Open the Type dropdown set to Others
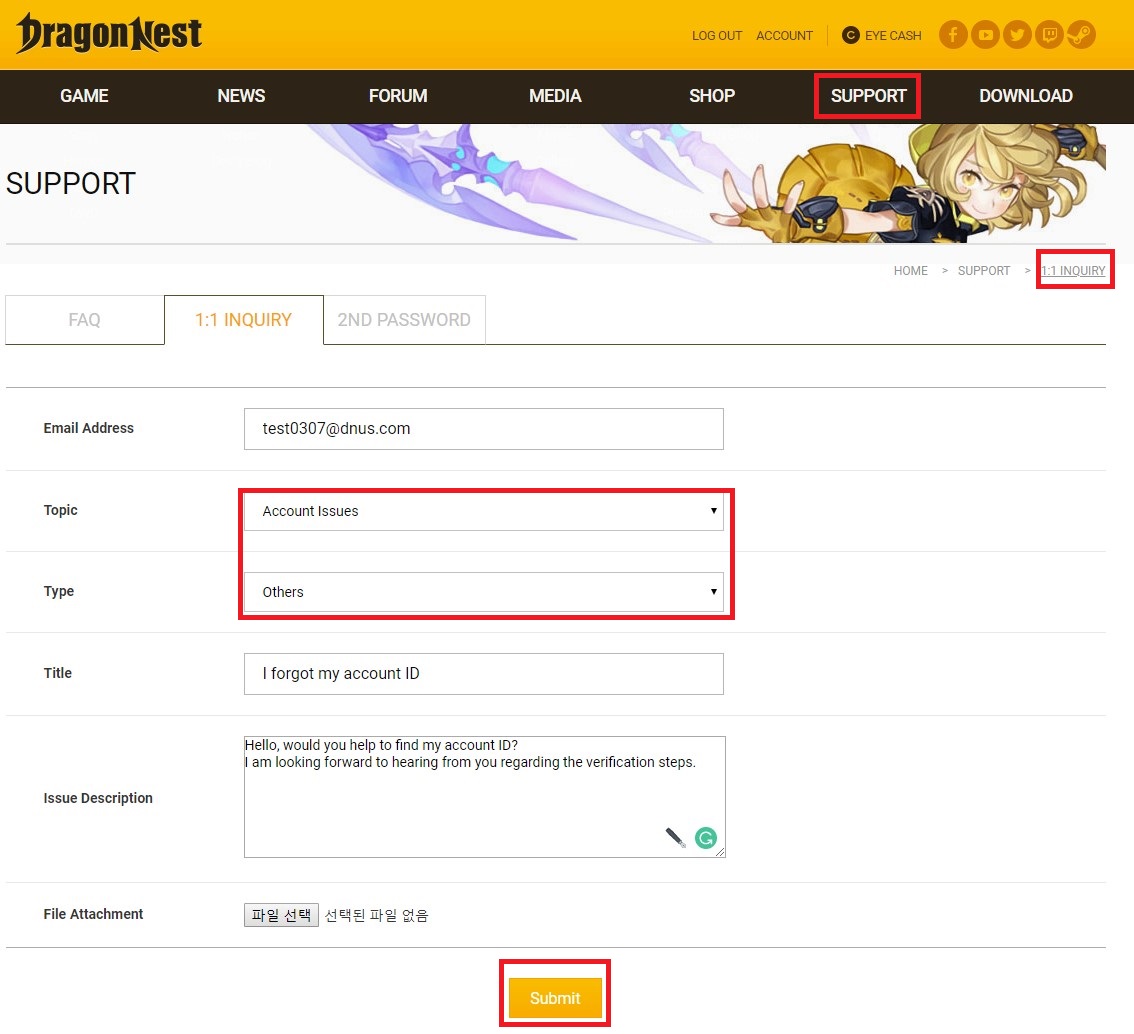Screen dimensions: 1134x1034 pyautogui.click(x=483, y=592)
